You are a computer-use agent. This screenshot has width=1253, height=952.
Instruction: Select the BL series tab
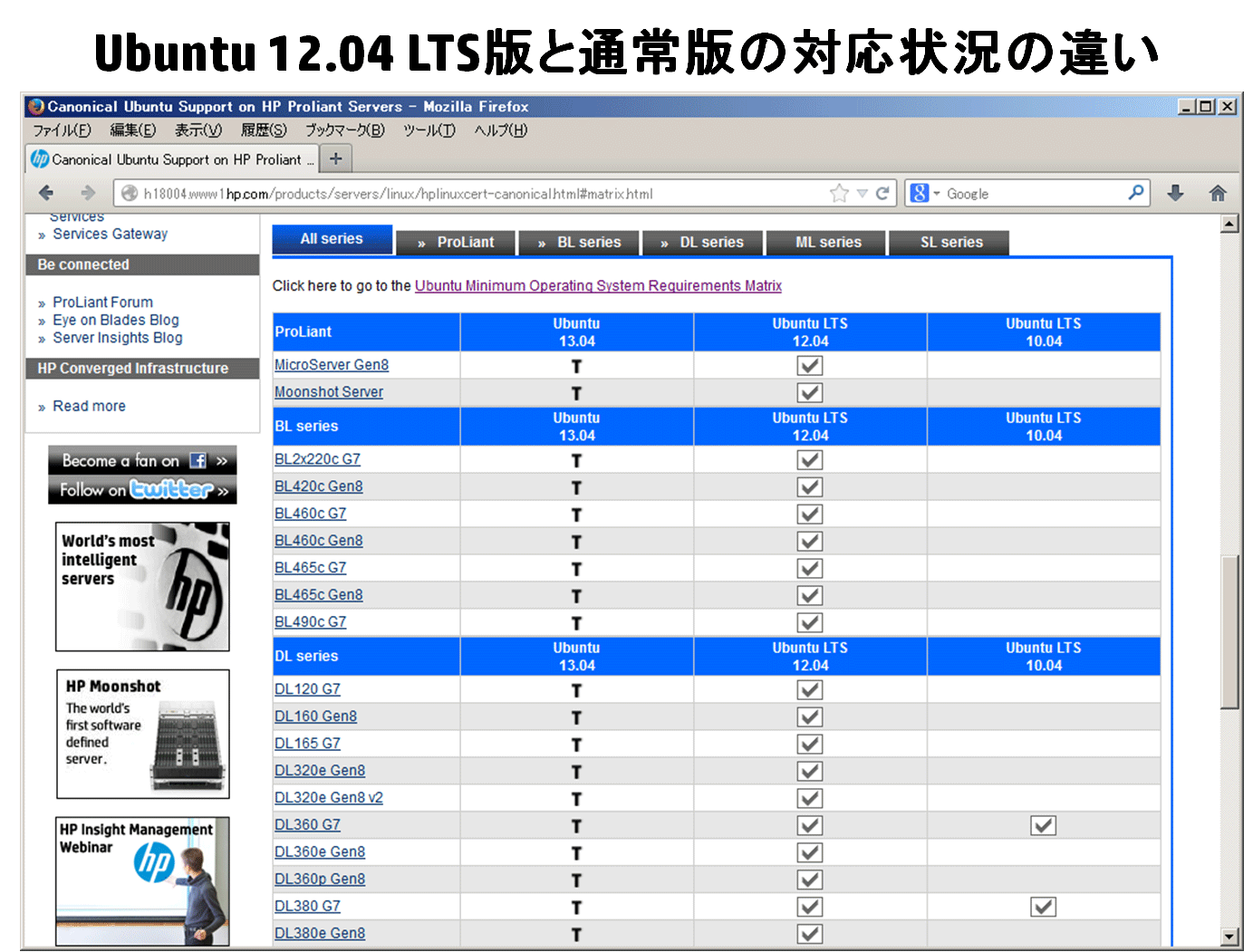(x=579, y=243)
